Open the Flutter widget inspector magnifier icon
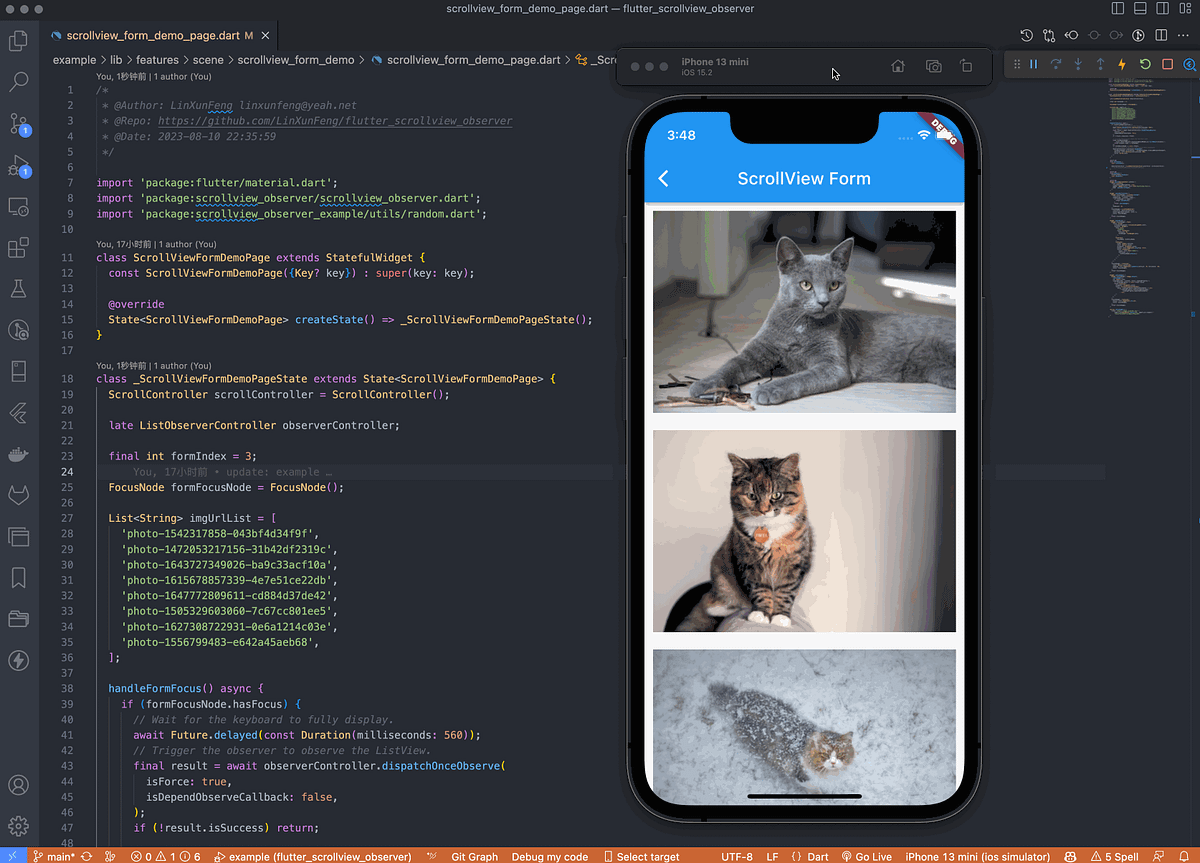Viewport: 1200px width, 863px height. coord(1189,64)
